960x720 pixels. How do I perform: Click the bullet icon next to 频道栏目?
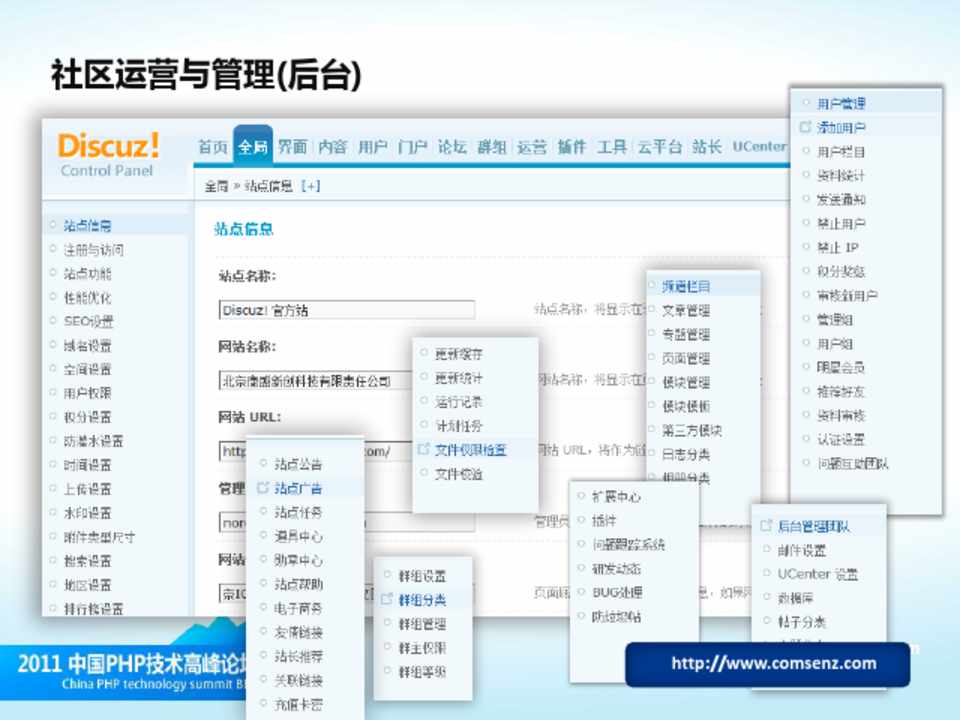pos(651,286)
